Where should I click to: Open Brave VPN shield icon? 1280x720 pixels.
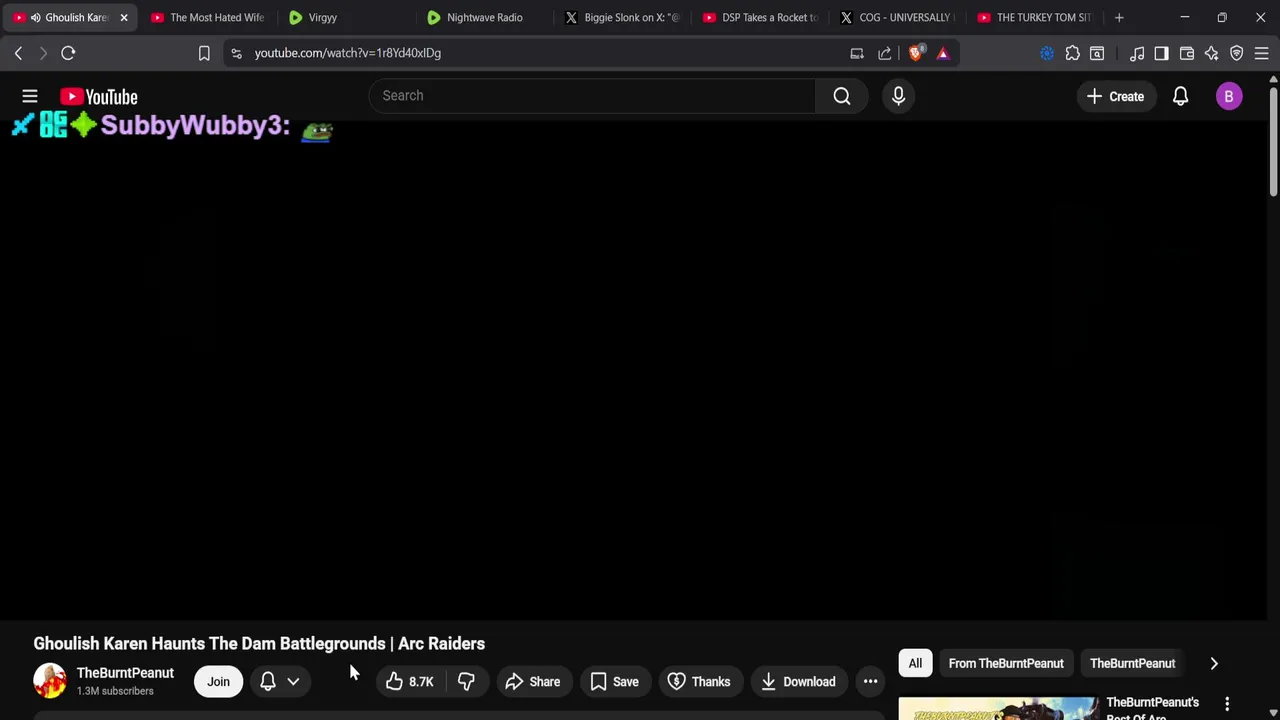pyautogui.click(x=1237, y=53)
